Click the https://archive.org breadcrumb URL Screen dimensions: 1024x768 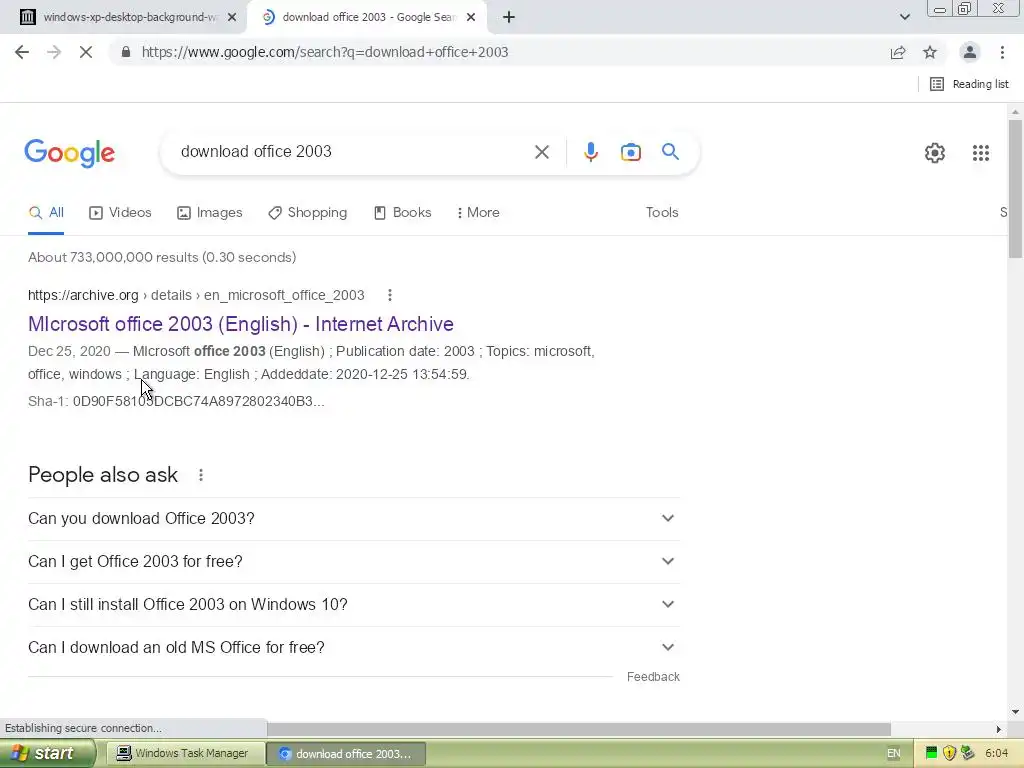tap(83, 295)
